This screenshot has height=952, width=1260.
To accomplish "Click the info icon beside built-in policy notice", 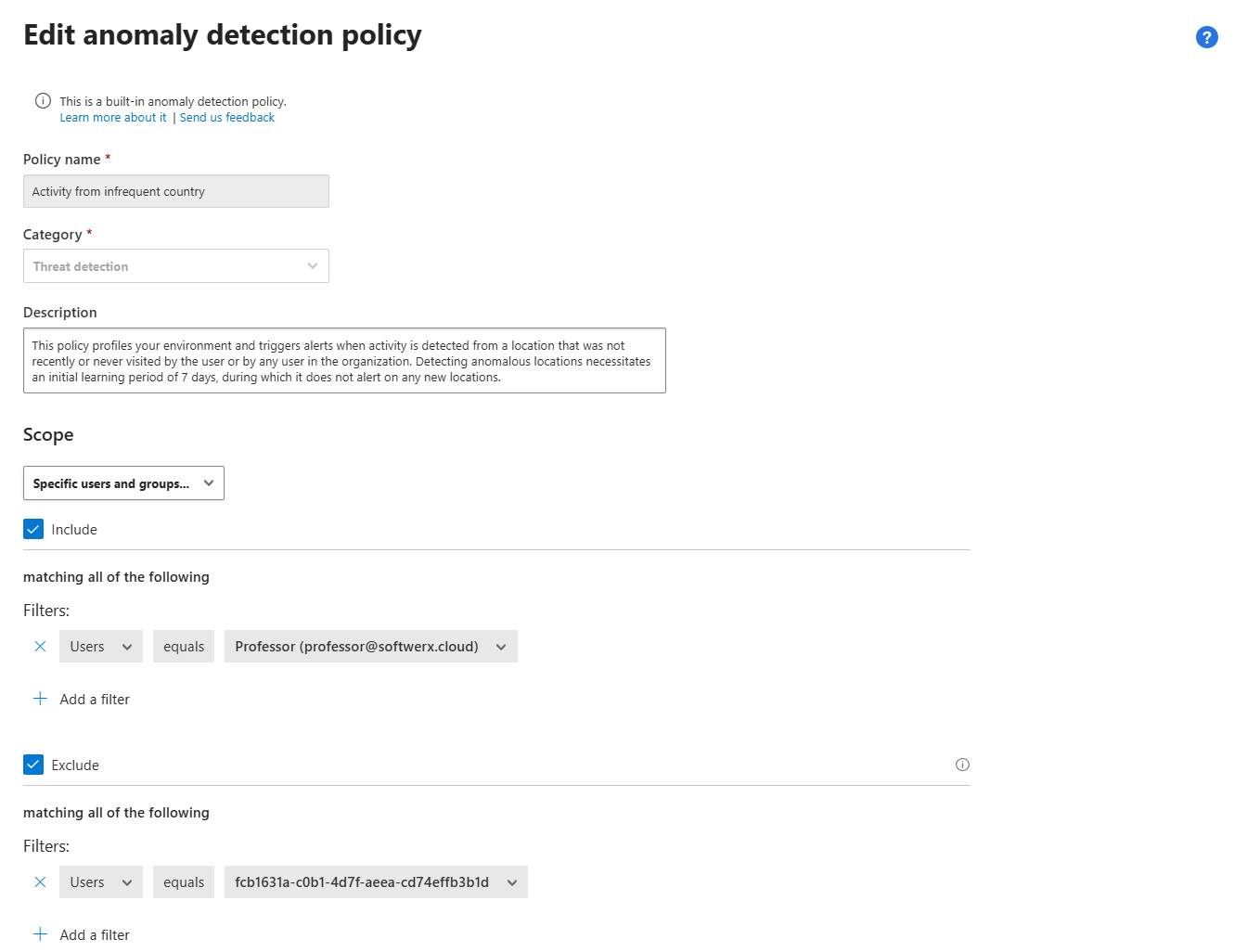I will (x=43, y=101).
